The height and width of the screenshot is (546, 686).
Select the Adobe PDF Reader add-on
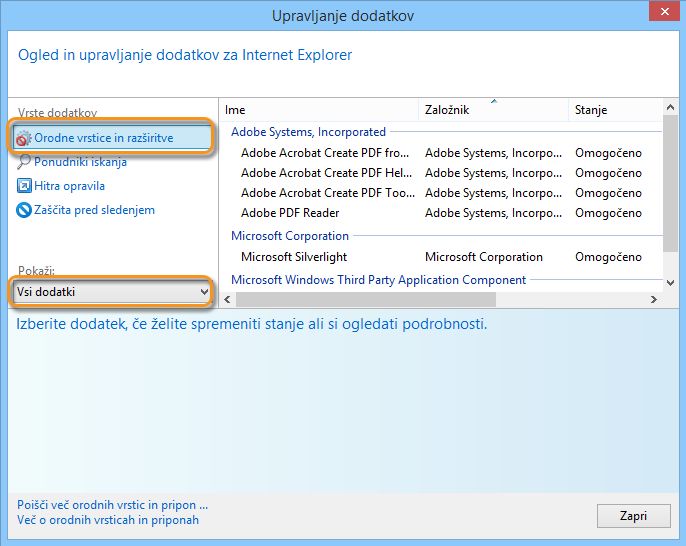pyautogui.click(x=290, y=213)
